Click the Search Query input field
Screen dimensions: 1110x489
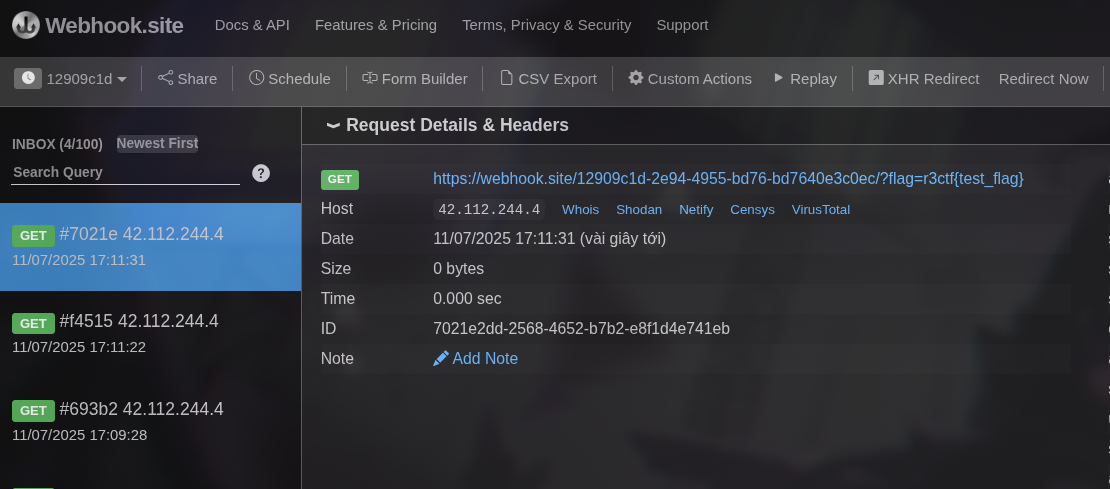[125, 172]
